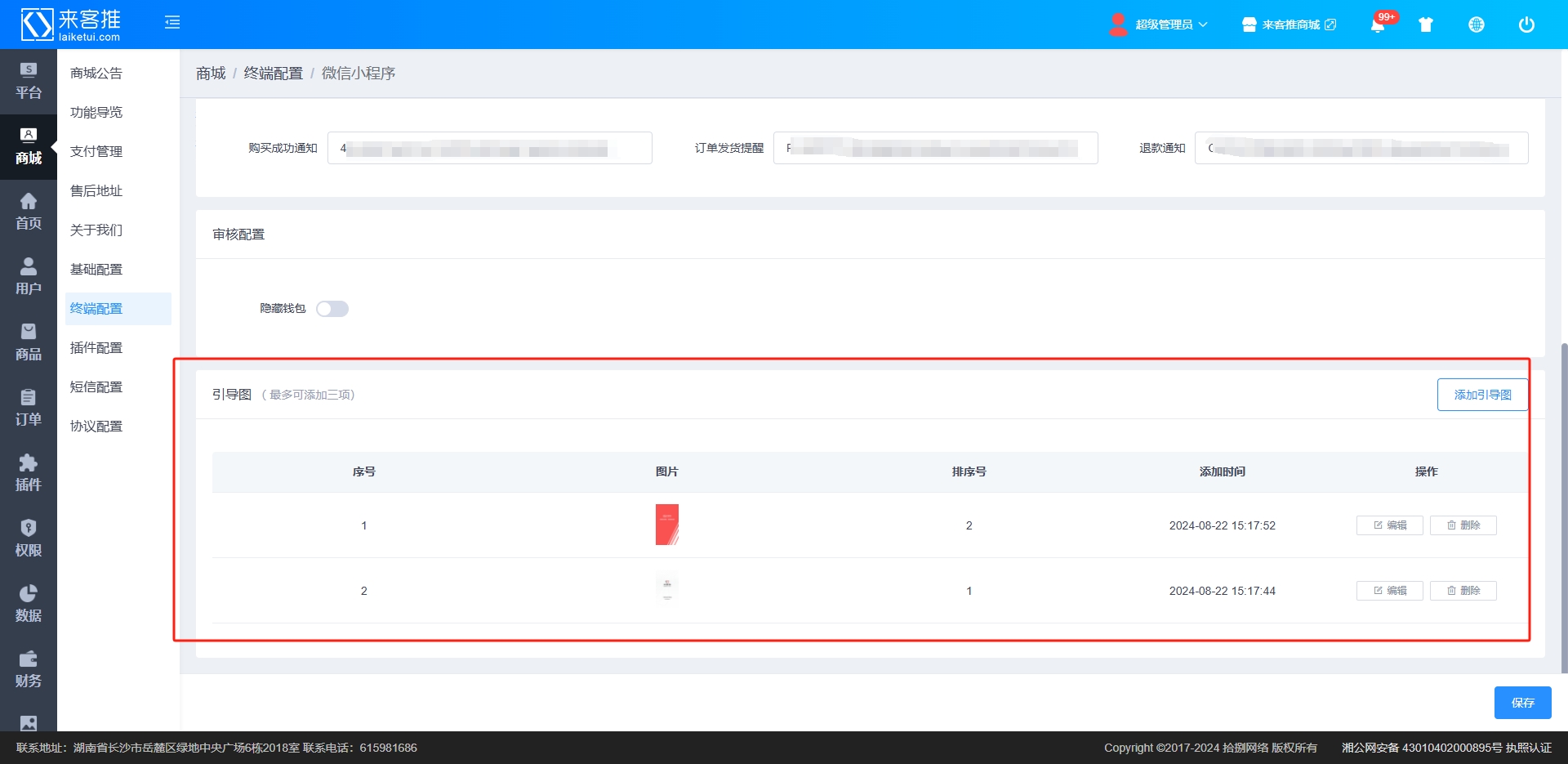Click the power logout icon
Screen dimensions: 1568x764
1526,25
